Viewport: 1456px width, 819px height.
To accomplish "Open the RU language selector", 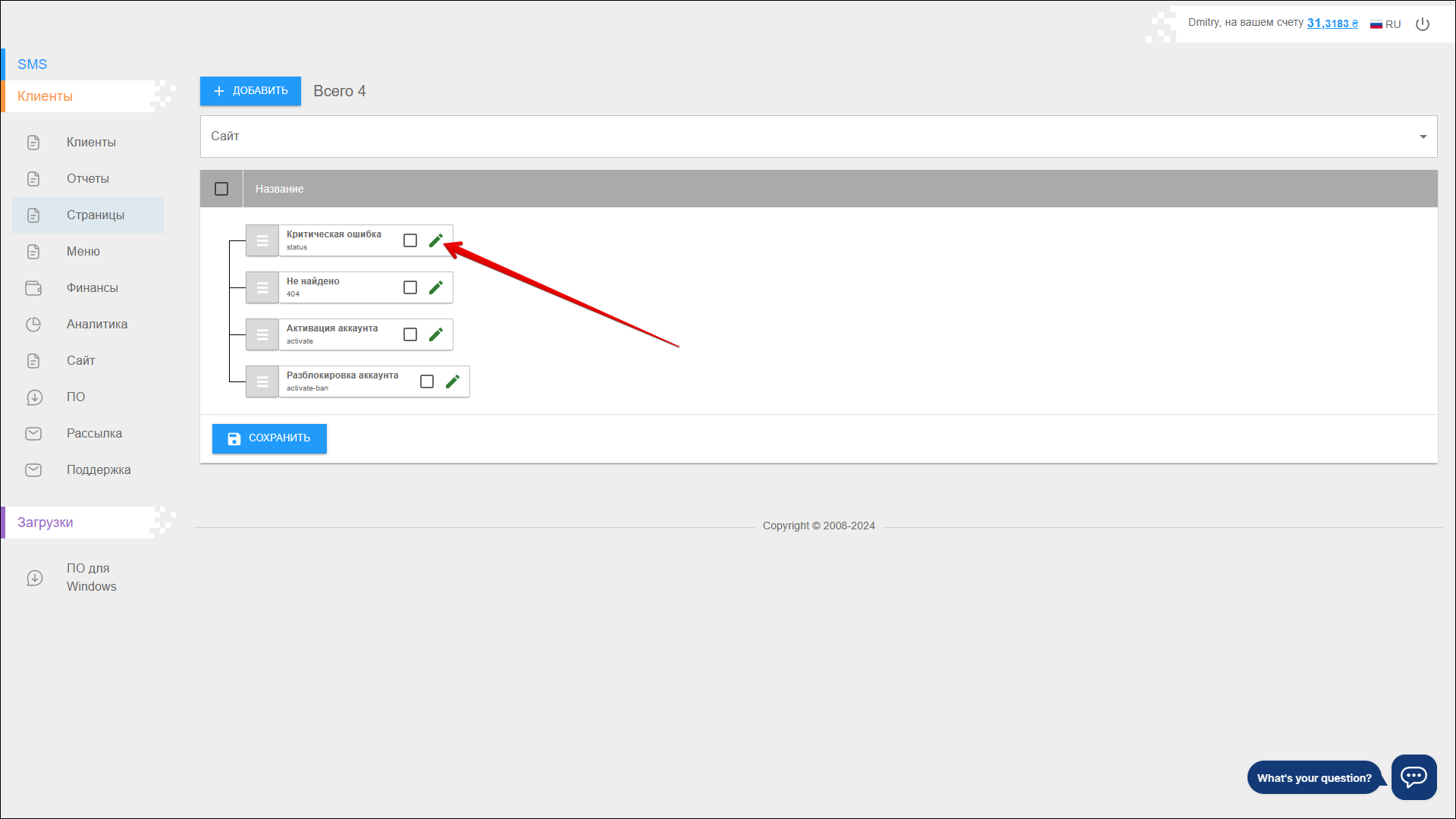I will 1385,24.
